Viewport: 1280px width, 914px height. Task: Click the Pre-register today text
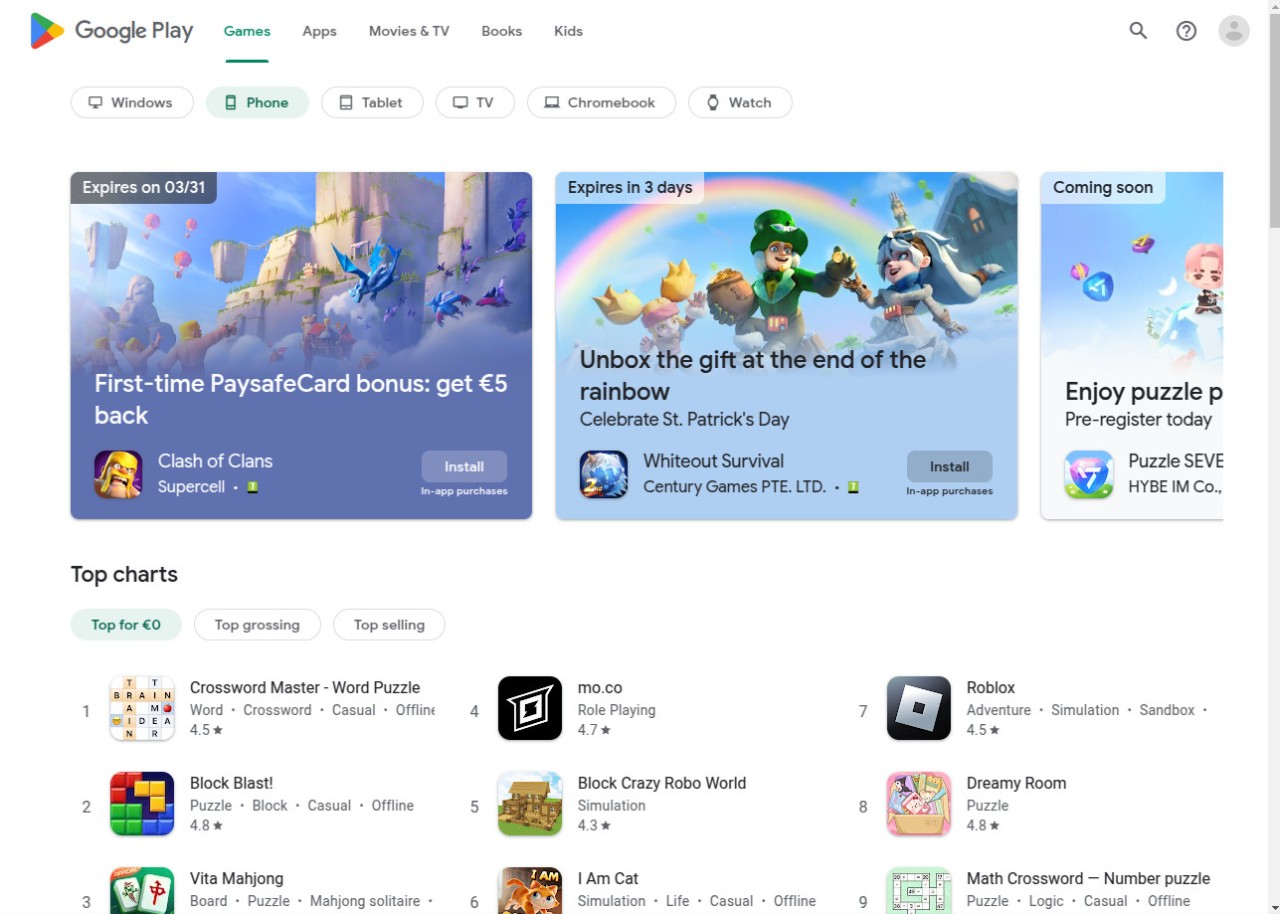[1138, 419]
